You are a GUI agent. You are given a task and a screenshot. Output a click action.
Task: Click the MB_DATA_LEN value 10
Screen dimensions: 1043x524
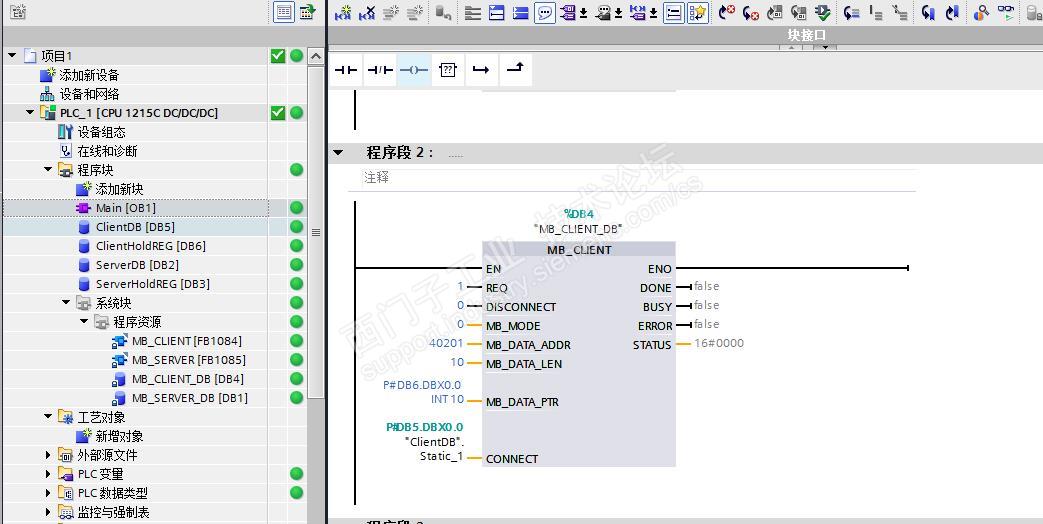pyautogui.click(x=457, y=363)
